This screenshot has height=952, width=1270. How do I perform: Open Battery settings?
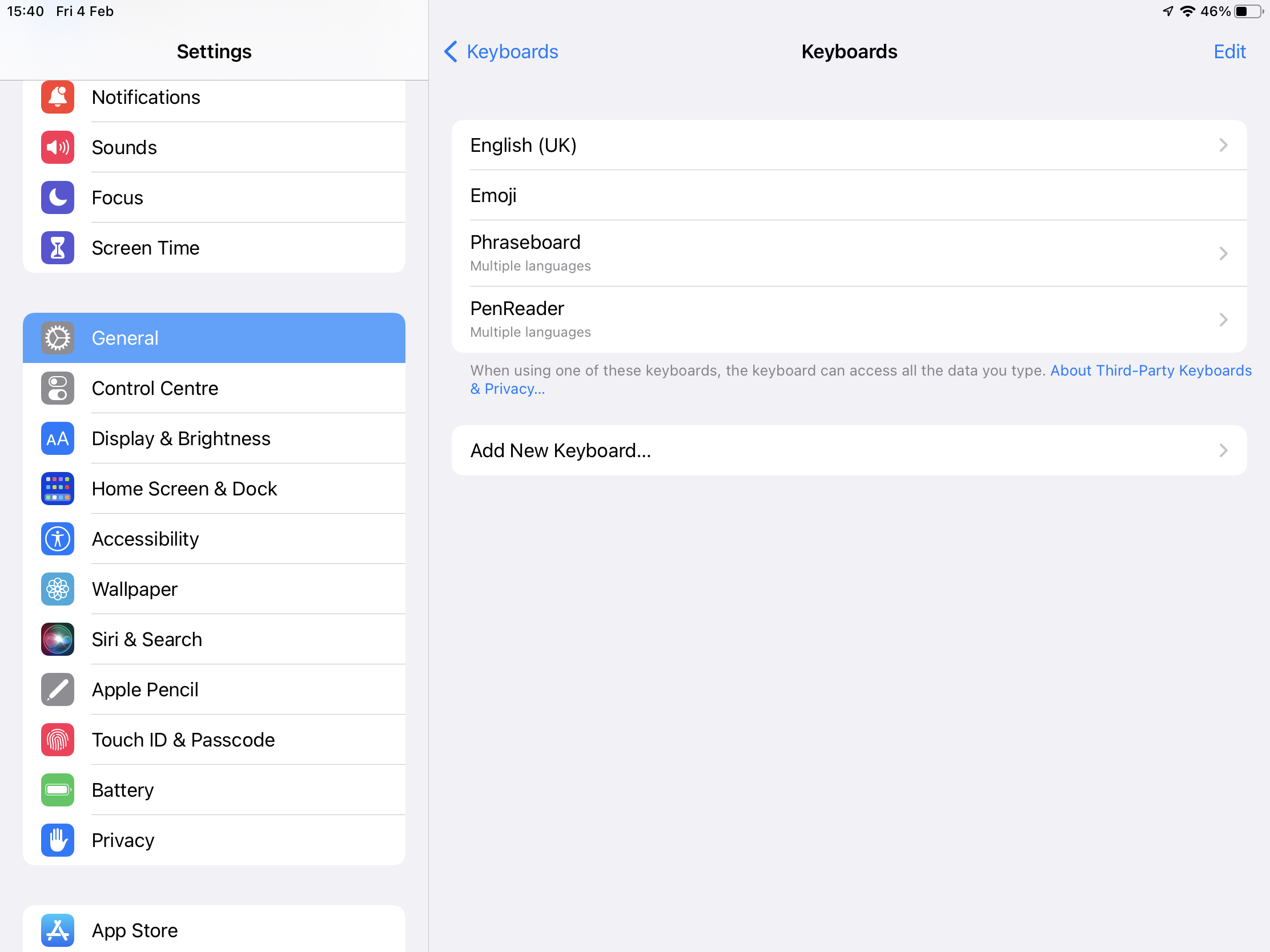[214, 790]
